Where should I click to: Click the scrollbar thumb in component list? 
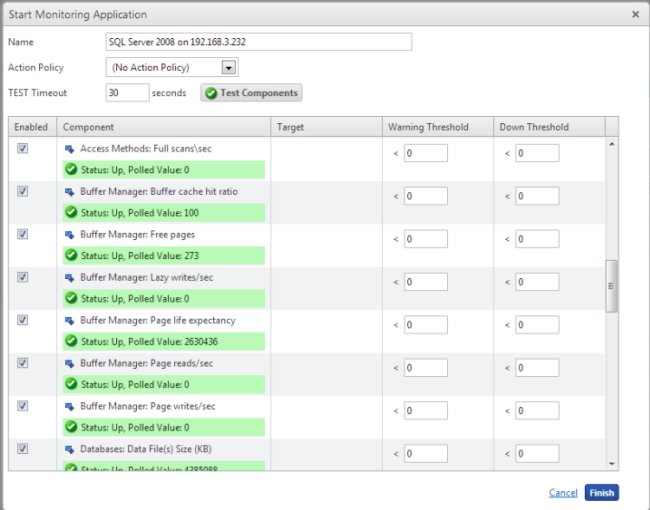(x=611, y=286)
